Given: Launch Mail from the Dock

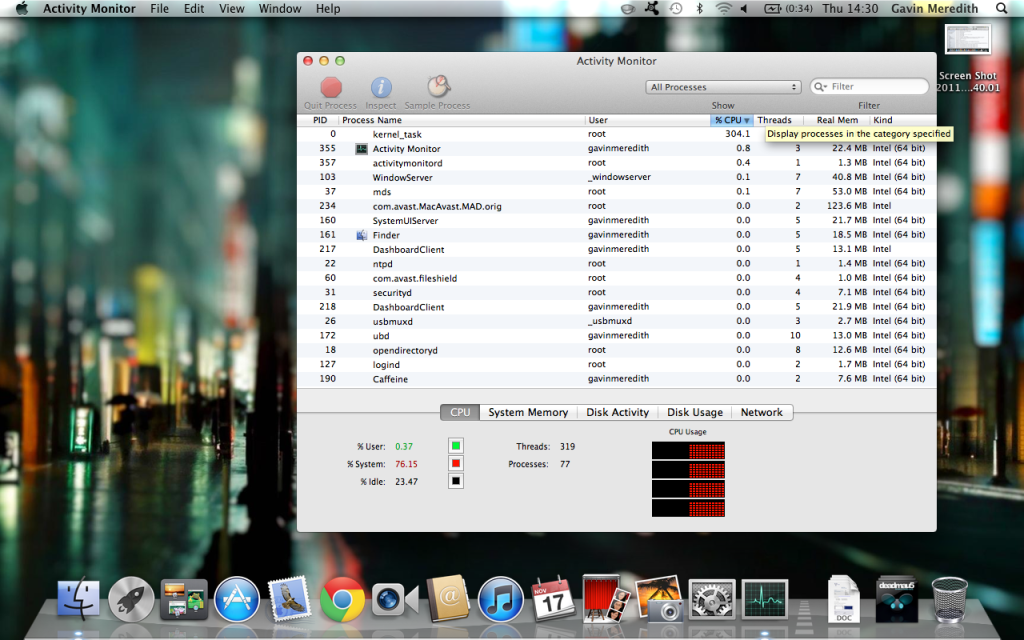Looking at the screenshot, I should tap(289, 599).
